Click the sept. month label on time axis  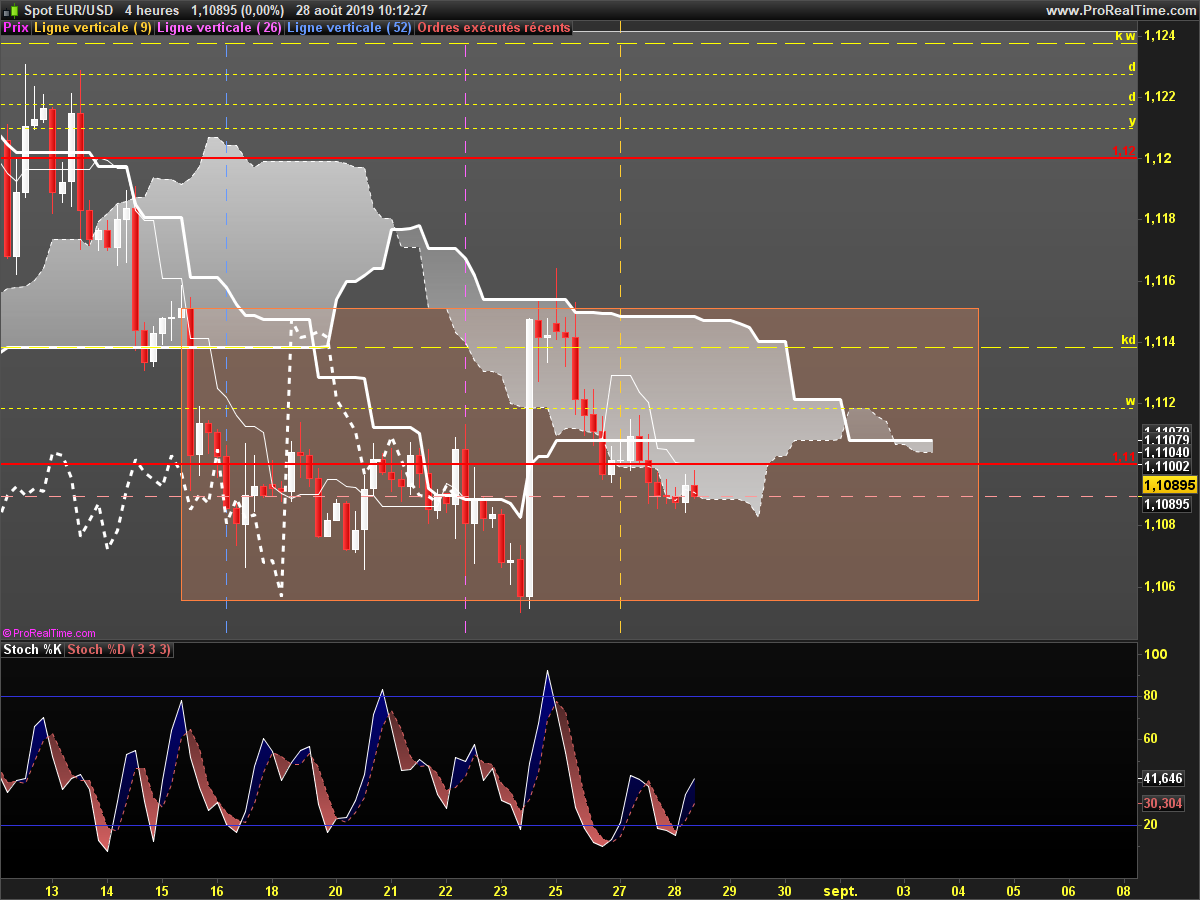point(840,890)
